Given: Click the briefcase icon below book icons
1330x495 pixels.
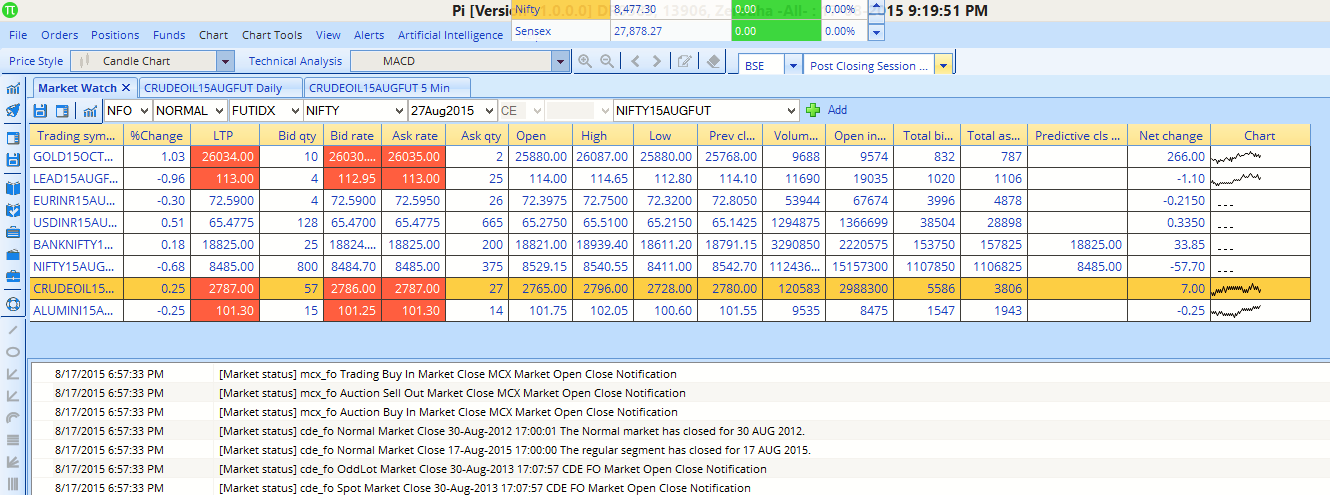Looking at the screenshot, I should pyautogui.click(x=13, y=232).
